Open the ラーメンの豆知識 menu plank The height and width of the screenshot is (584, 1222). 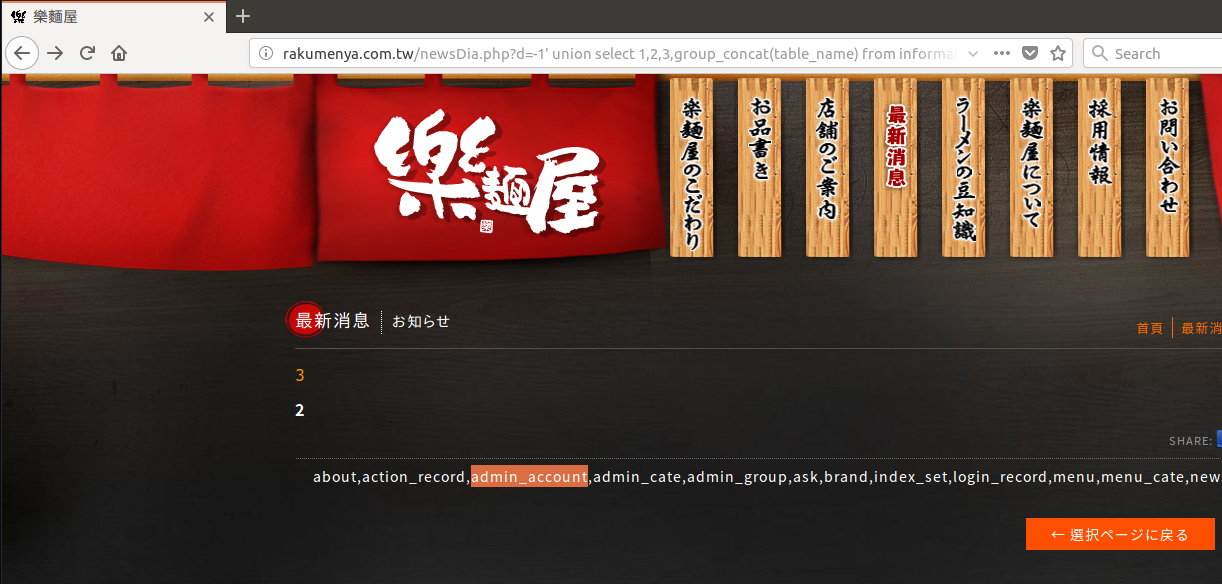tap(963, 166)
